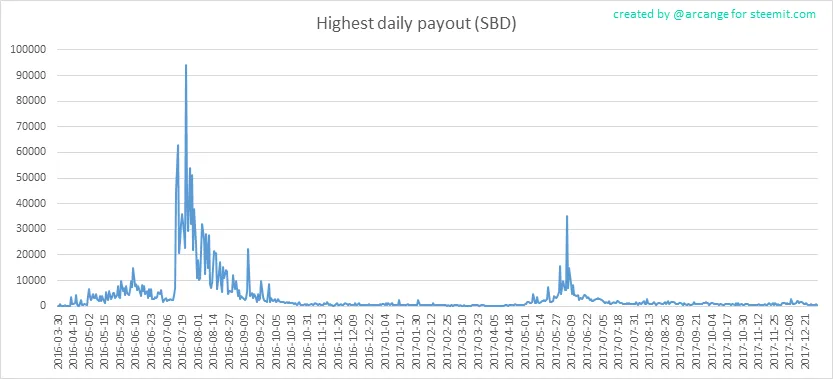Image resolution: width=833 pixels, height=379 pixels.
Task: Click the 60000 y-axis label
Action: coord(31,152)
